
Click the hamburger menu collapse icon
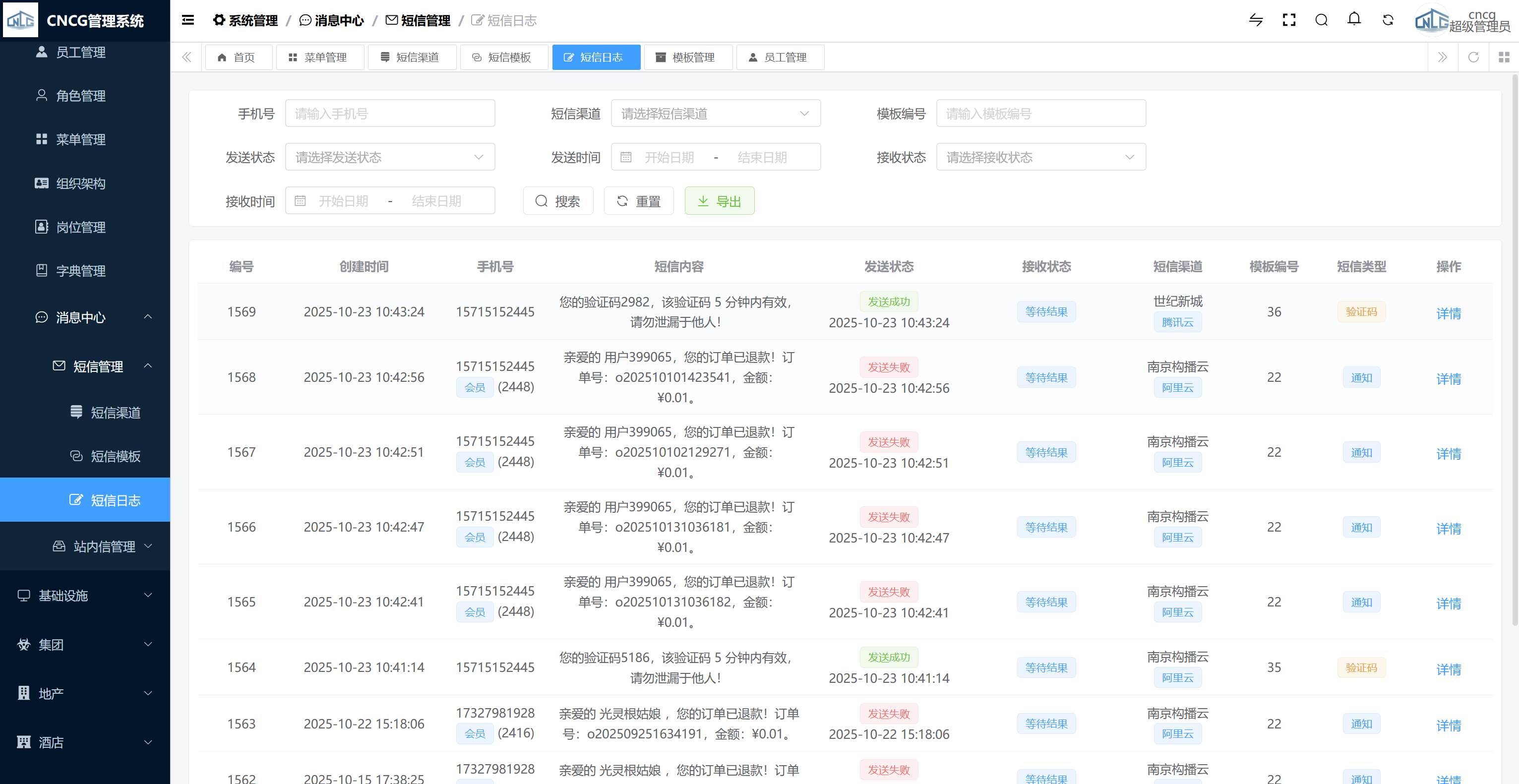click(x=188, y=20)
